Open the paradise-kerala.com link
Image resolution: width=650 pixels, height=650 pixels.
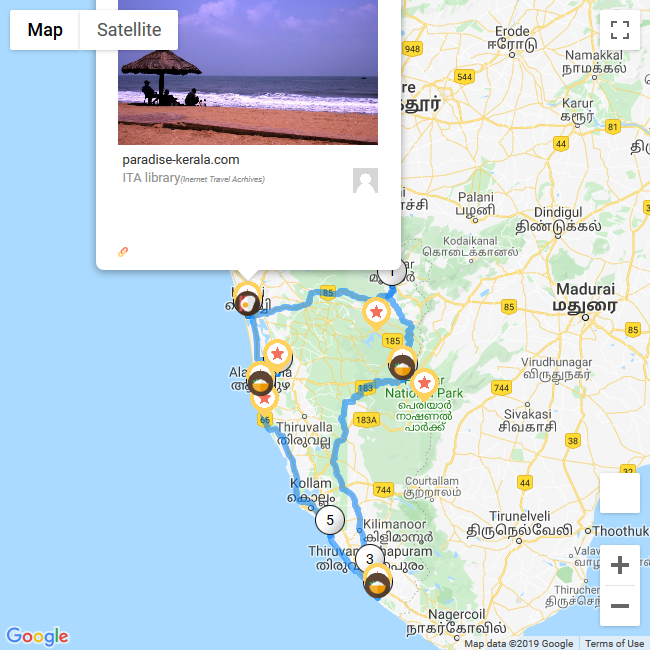[x=181, y=160]
